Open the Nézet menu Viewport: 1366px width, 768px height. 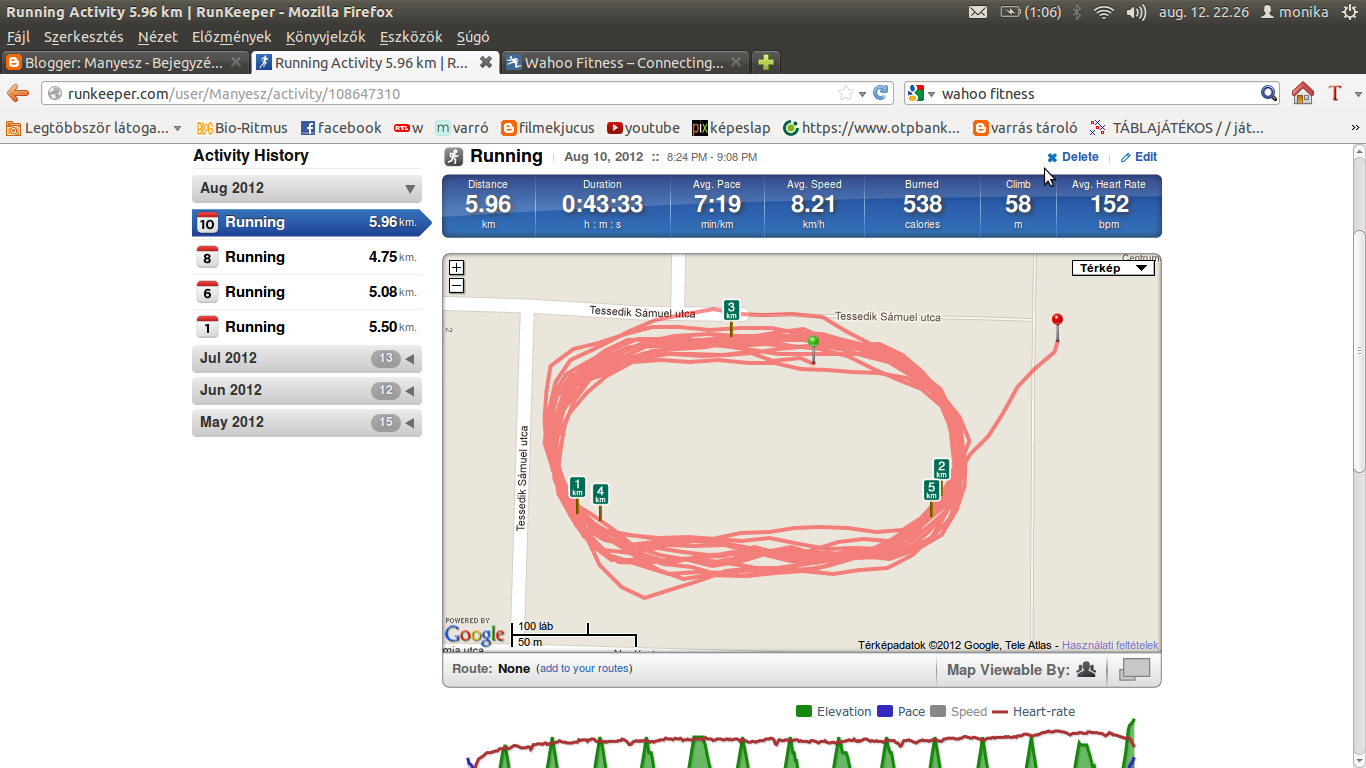[157, 37]
